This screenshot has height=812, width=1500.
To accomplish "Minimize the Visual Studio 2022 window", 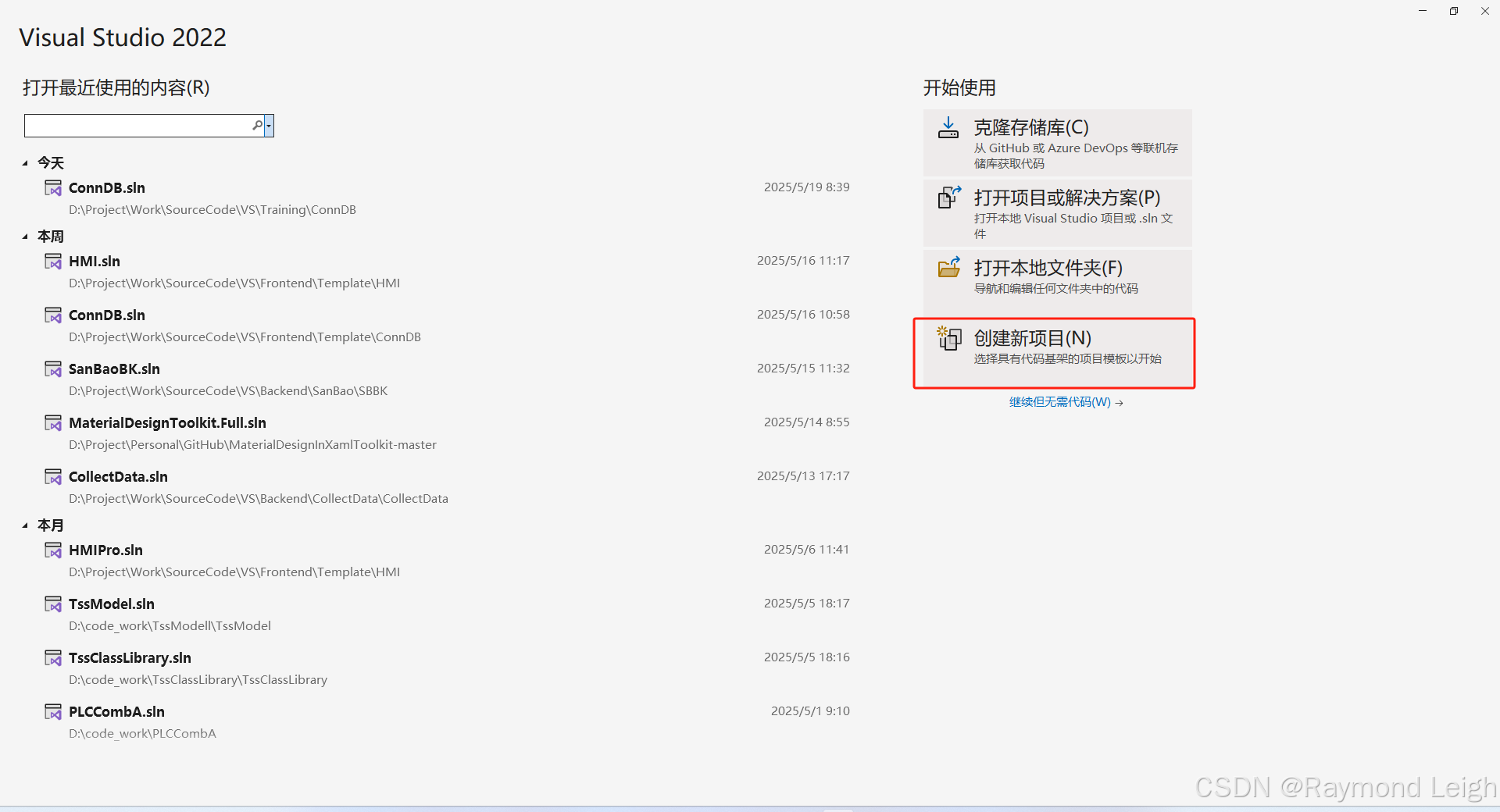I will pyautogui.click(x=1423, y=11).
